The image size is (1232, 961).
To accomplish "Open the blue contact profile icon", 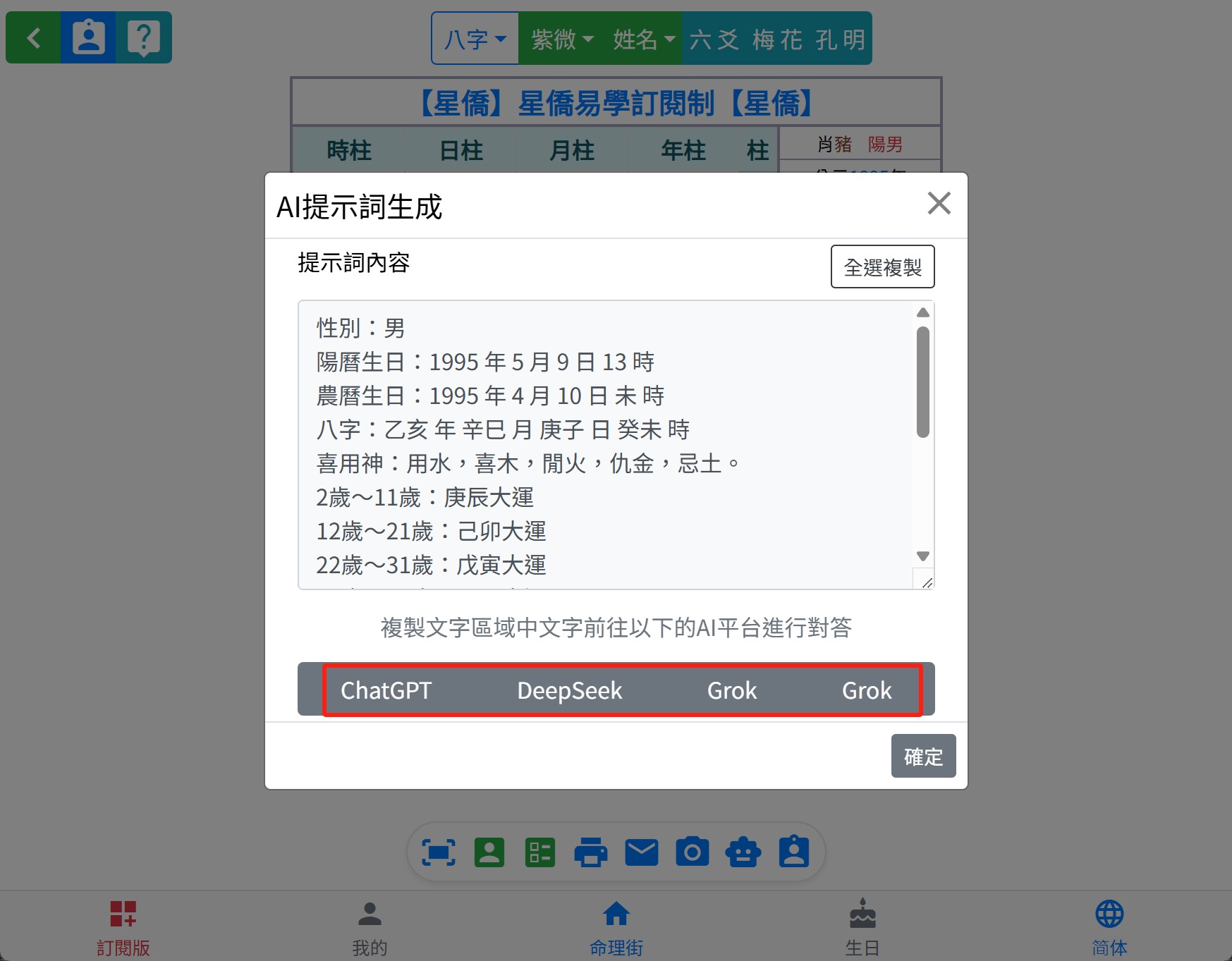I will click(x=88, y=37).
